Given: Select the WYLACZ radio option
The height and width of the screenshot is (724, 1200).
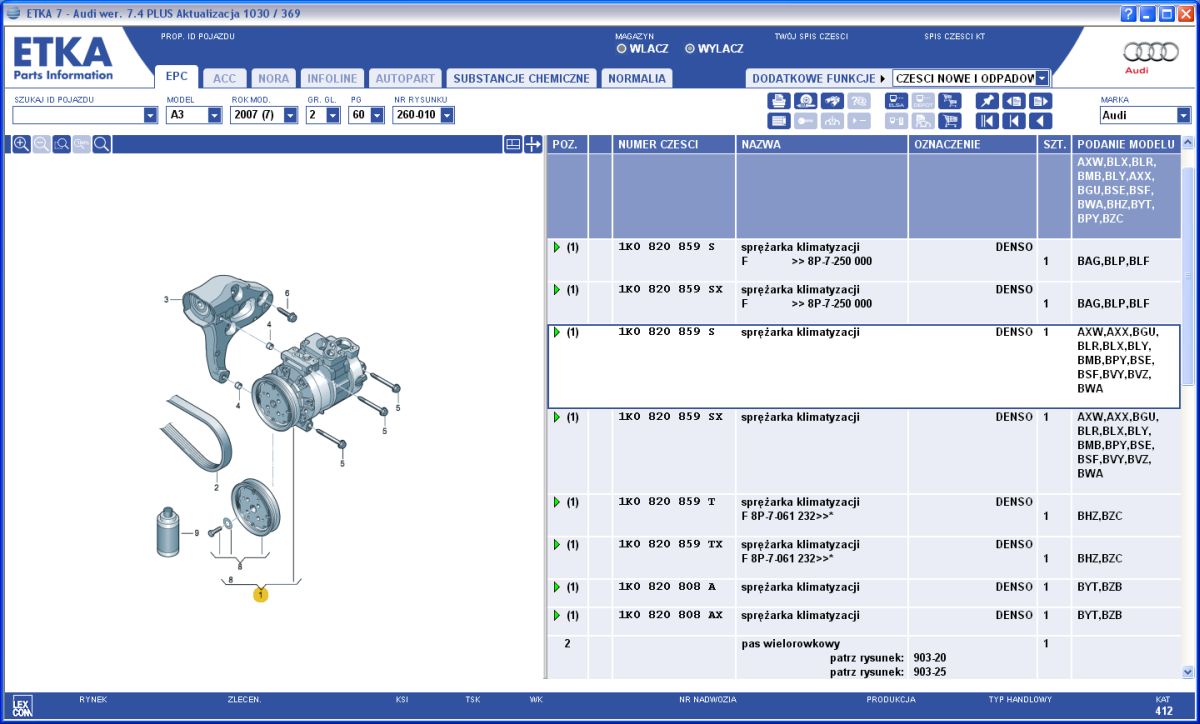Looking at the screenshot, I should point(689,49).
